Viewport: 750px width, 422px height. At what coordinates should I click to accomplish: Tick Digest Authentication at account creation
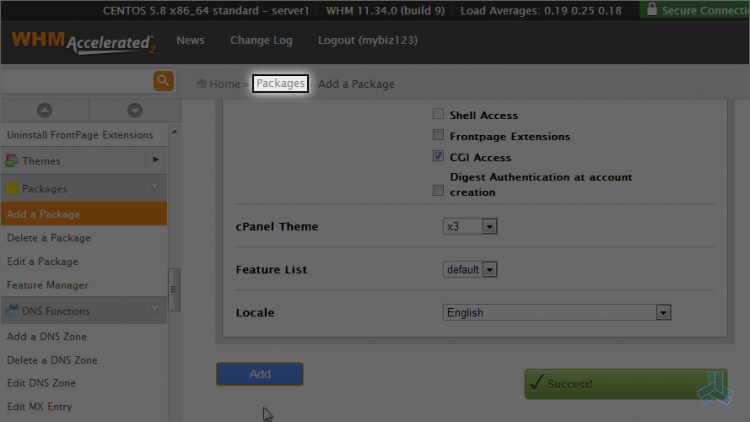click(438, 190)
